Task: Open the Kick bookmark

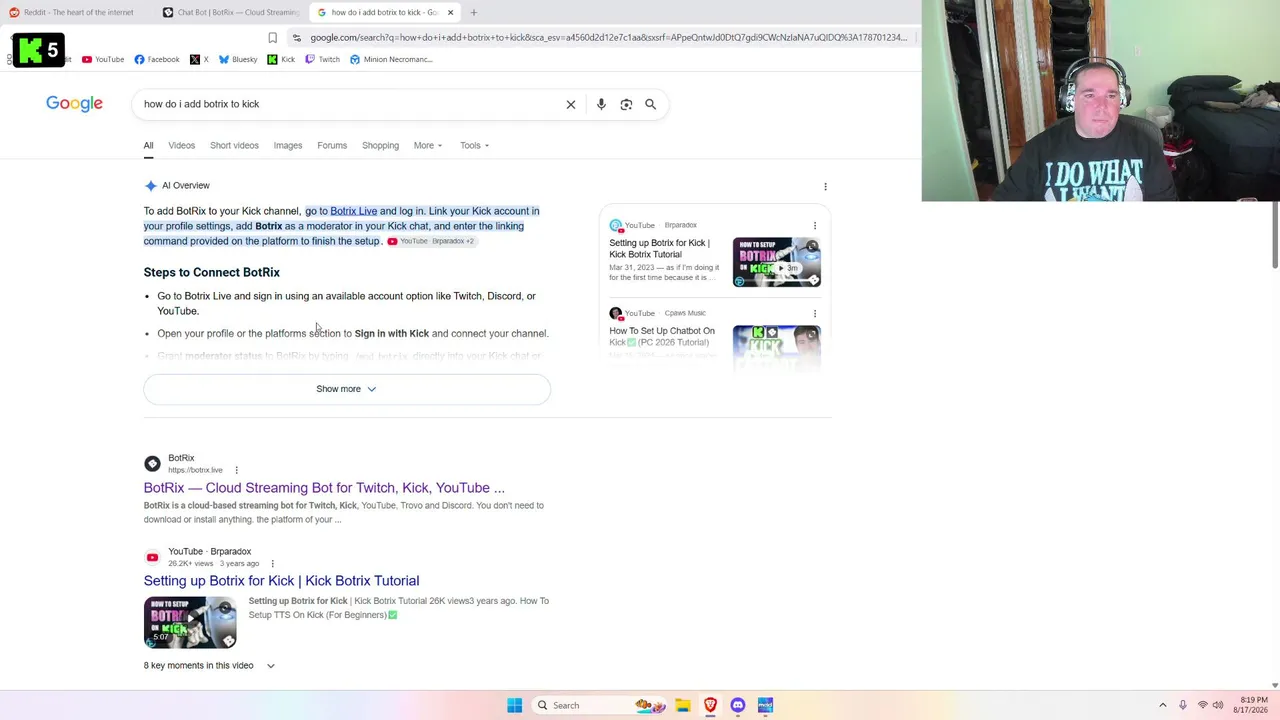Action: click(281, 59)
